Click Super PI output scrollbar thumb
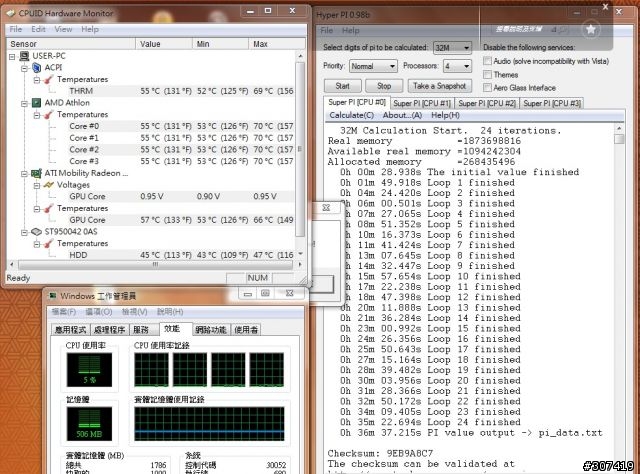 click(619, 139)
